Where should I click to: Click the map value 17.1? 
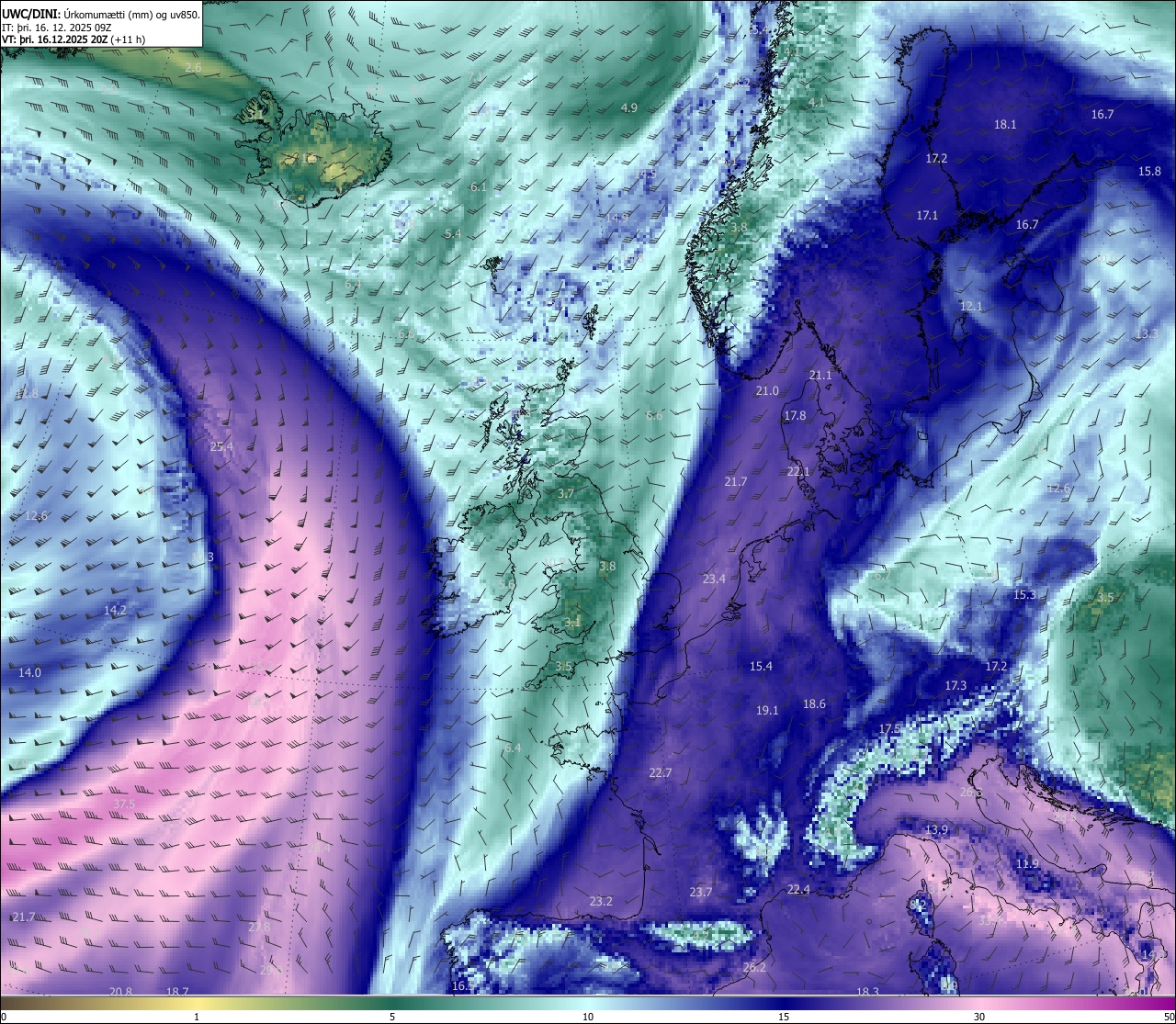927,216
